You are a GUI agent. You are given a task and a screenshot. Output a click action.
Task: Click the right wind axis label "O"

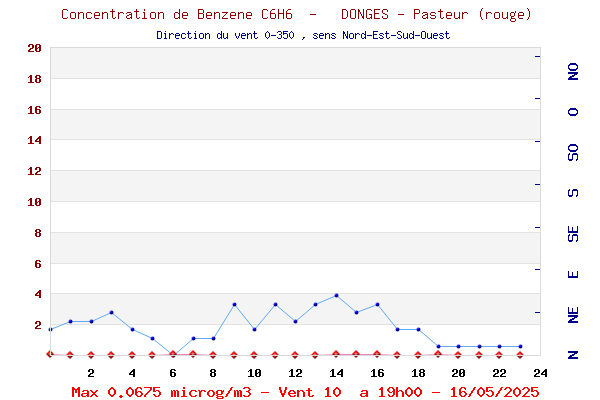point(573,112)
